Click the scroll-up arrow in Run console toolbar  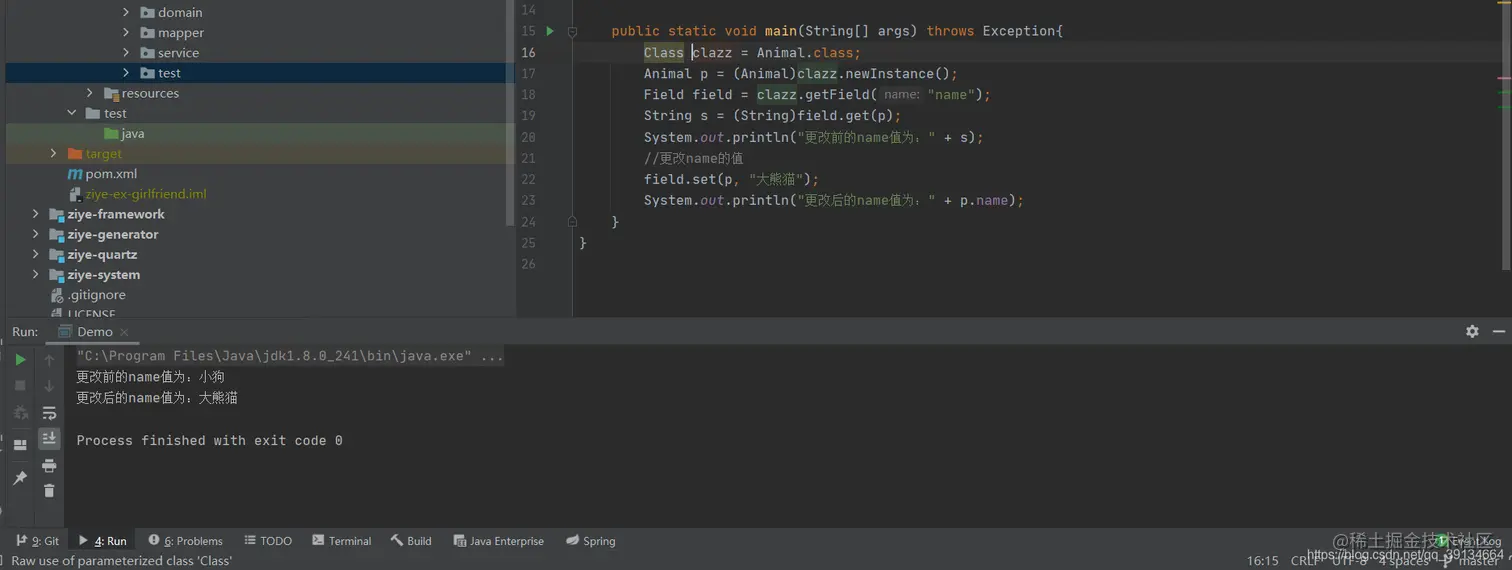pos(49,360)
